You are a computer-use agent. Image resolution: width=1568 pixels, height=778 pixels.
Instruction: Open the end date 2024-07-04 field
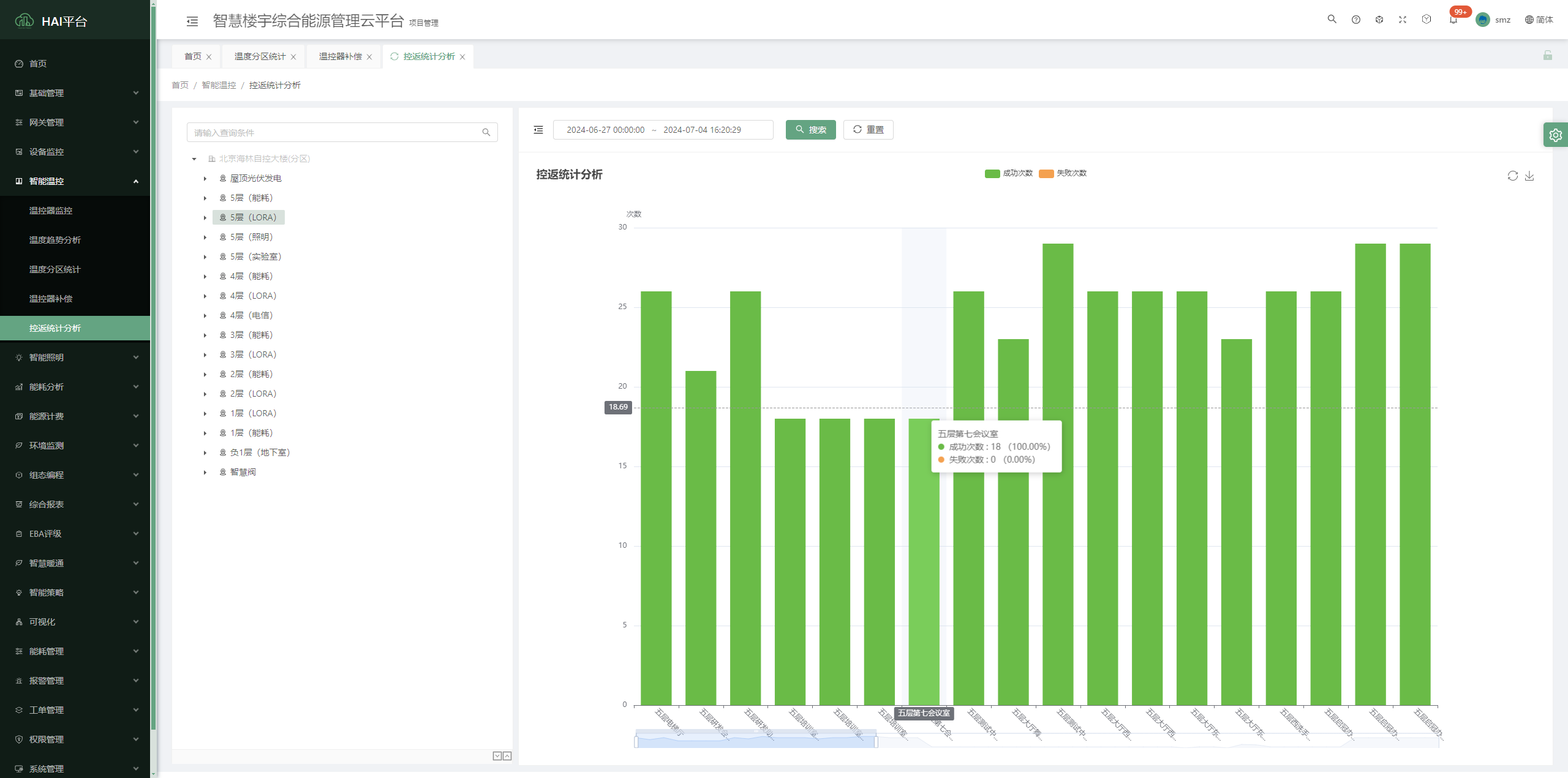click(x=702, y=130)
